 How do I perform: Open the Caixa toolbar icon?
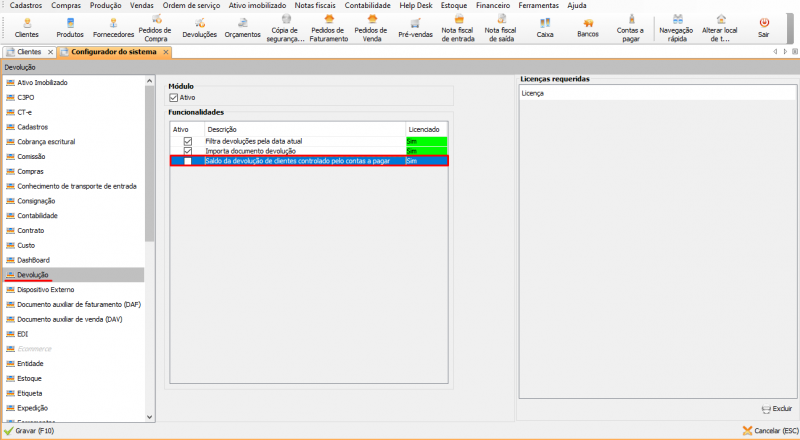(x=545, y=26)
